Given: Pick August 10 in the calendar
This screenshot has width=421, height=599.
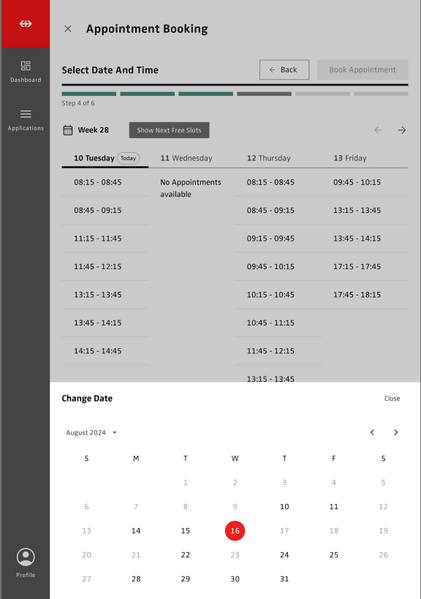Looking at the screenshot, I should (x=284, y=507).
